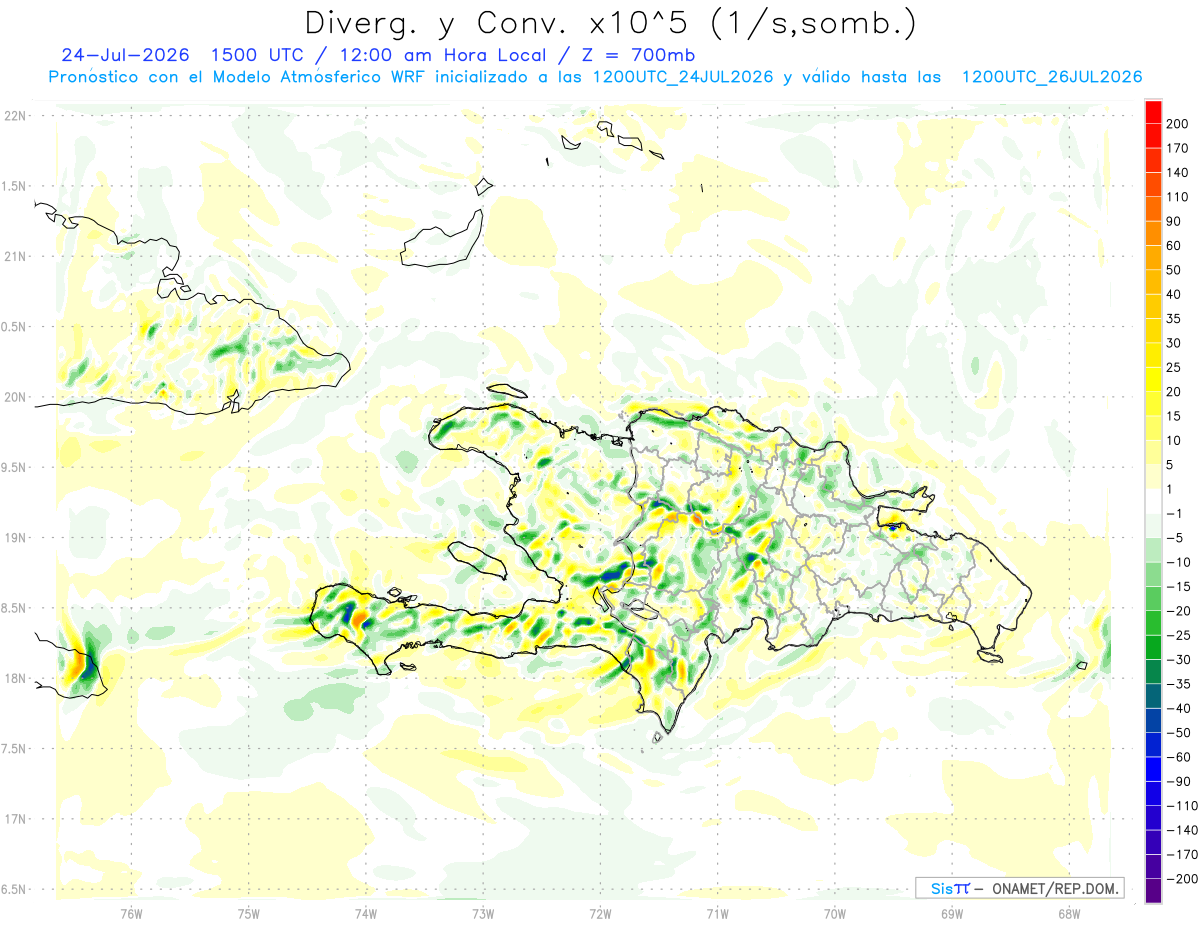Screen dimensions: 1200x927
Task: Click the axis label "7.5N"
Action: [x=15, y=748]
